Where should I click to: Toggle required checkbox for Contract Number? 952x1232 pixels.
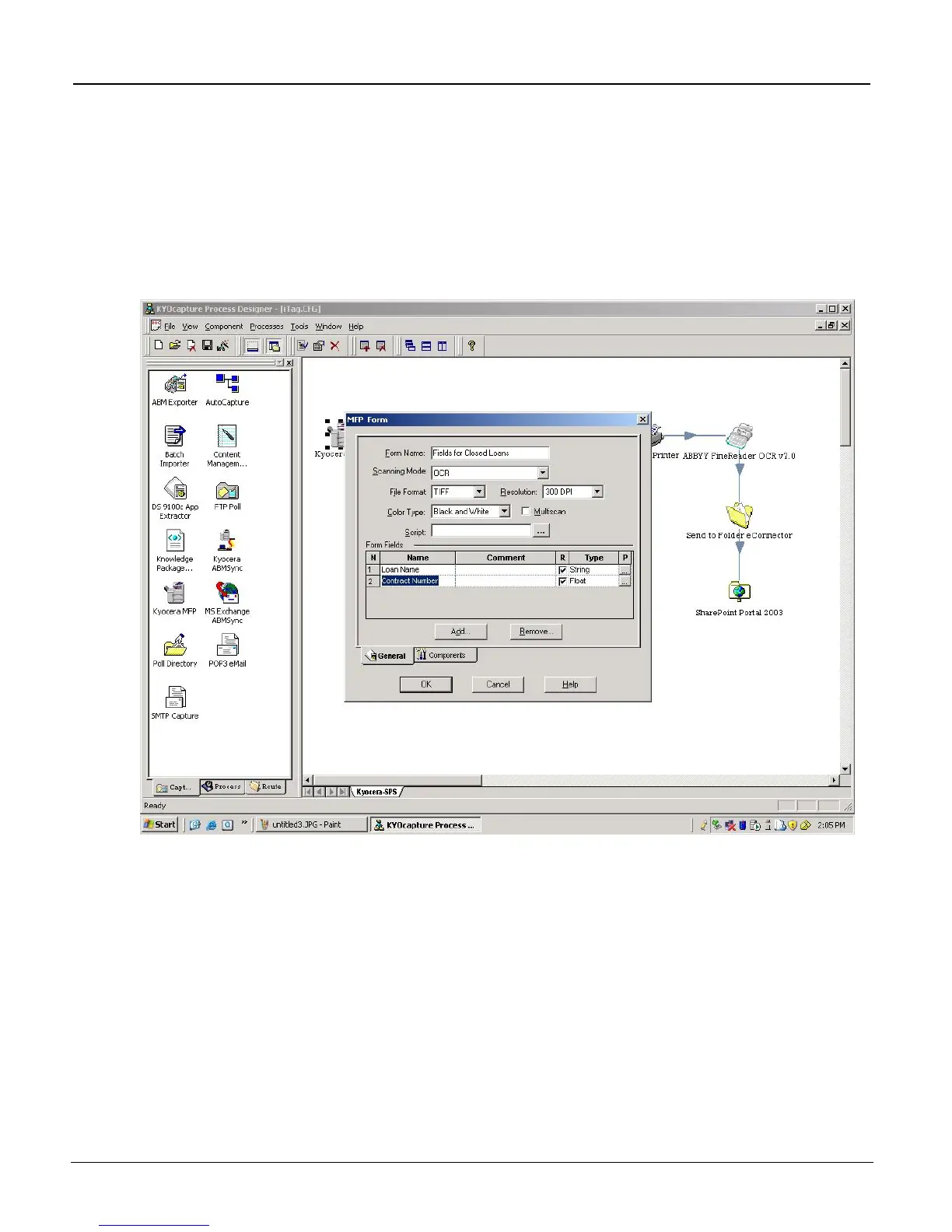coord(563,582)
